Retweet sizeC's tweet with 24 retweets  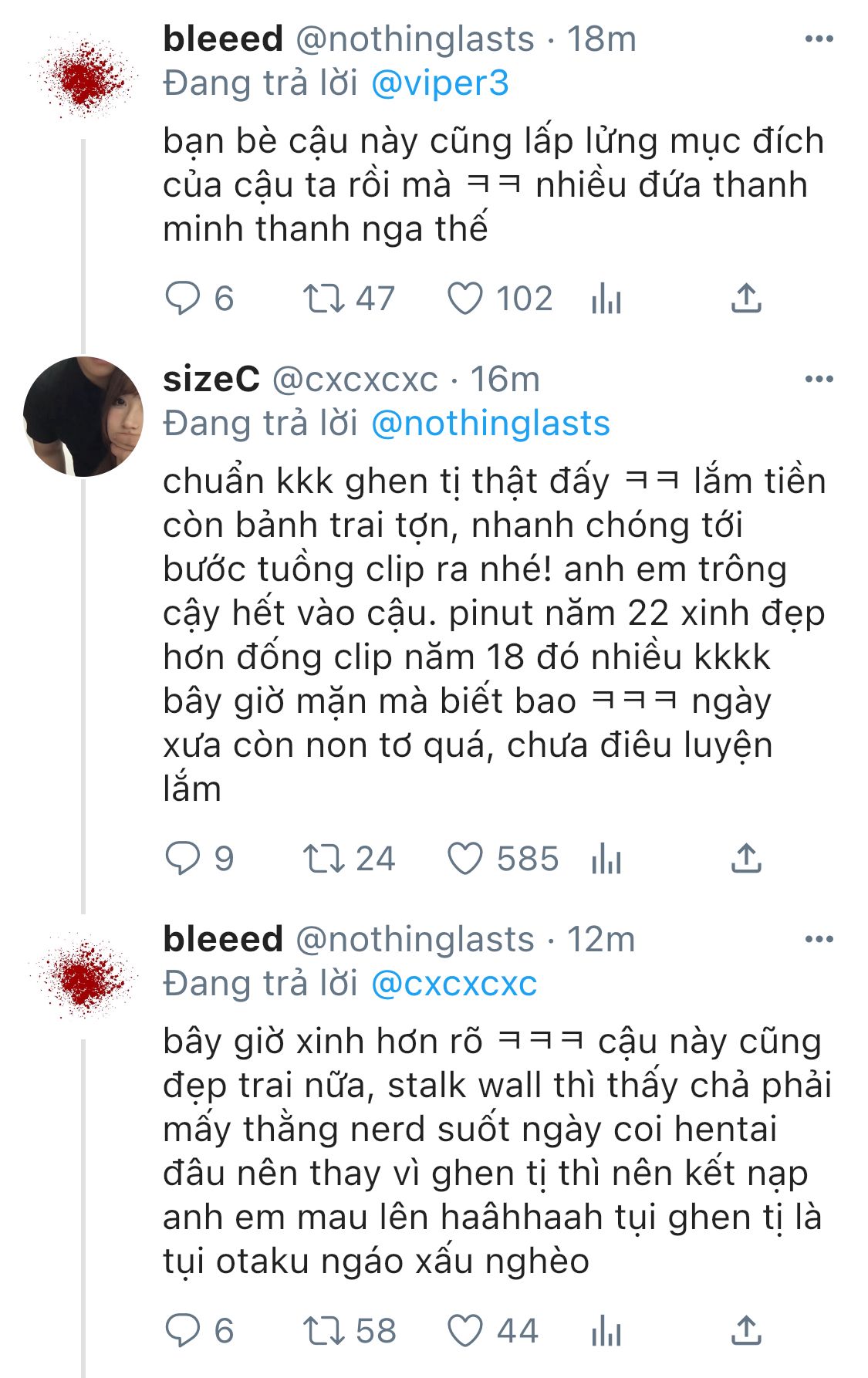(323, 859)
